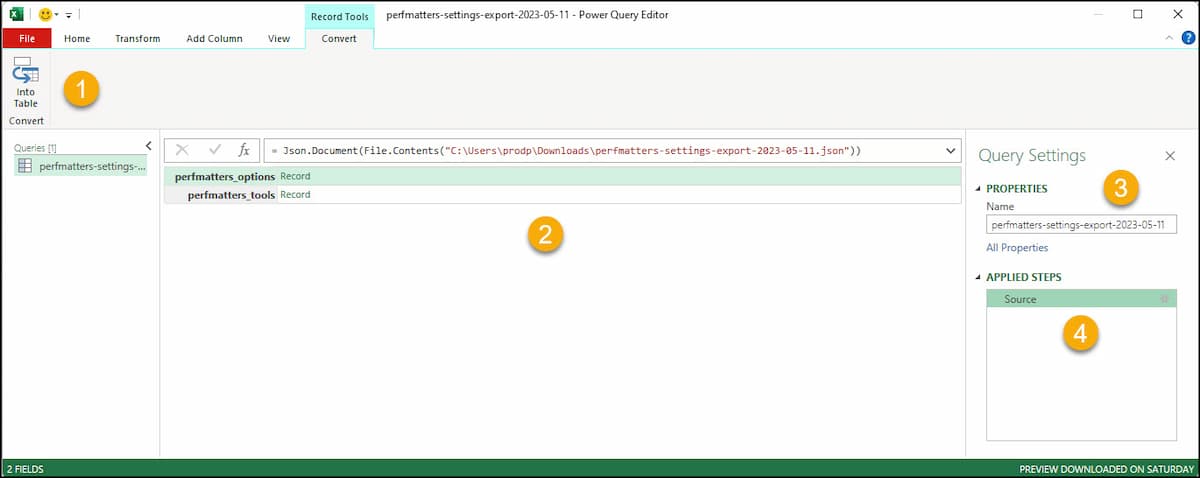
Task: Switch to the Add Column tab
Action: tap(214, 38)
